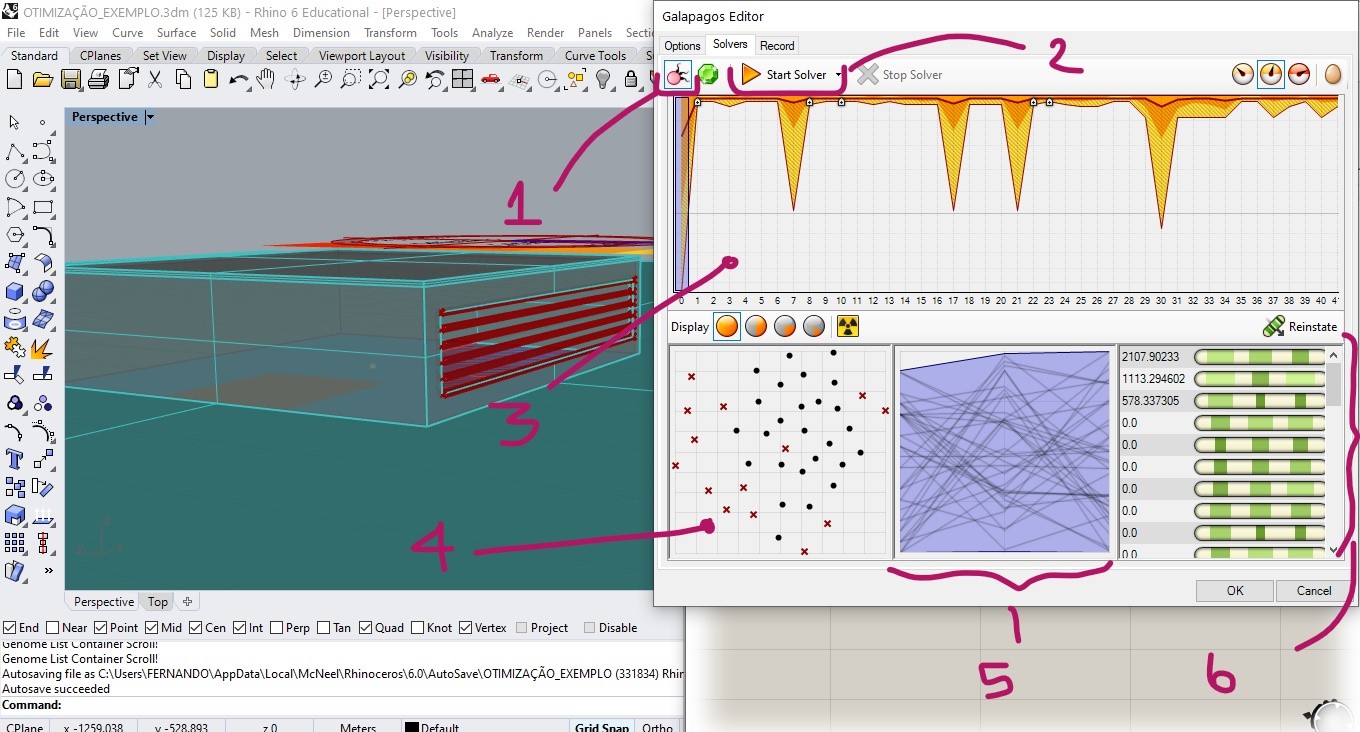Click the radiation hazard display icon

click(847, 327)
